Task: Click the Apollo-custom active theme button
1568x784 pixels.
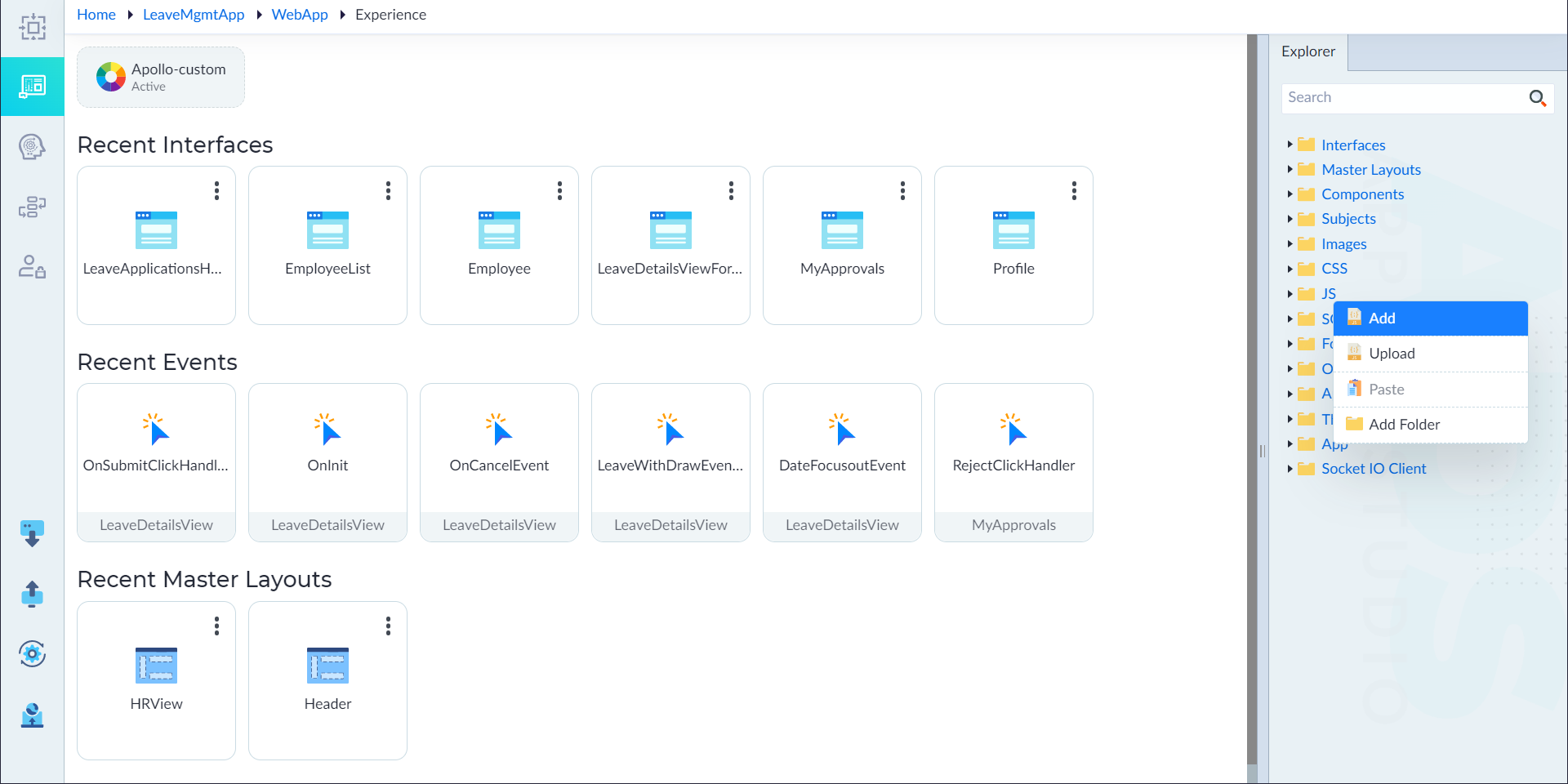Action: [x=161, y=77]
